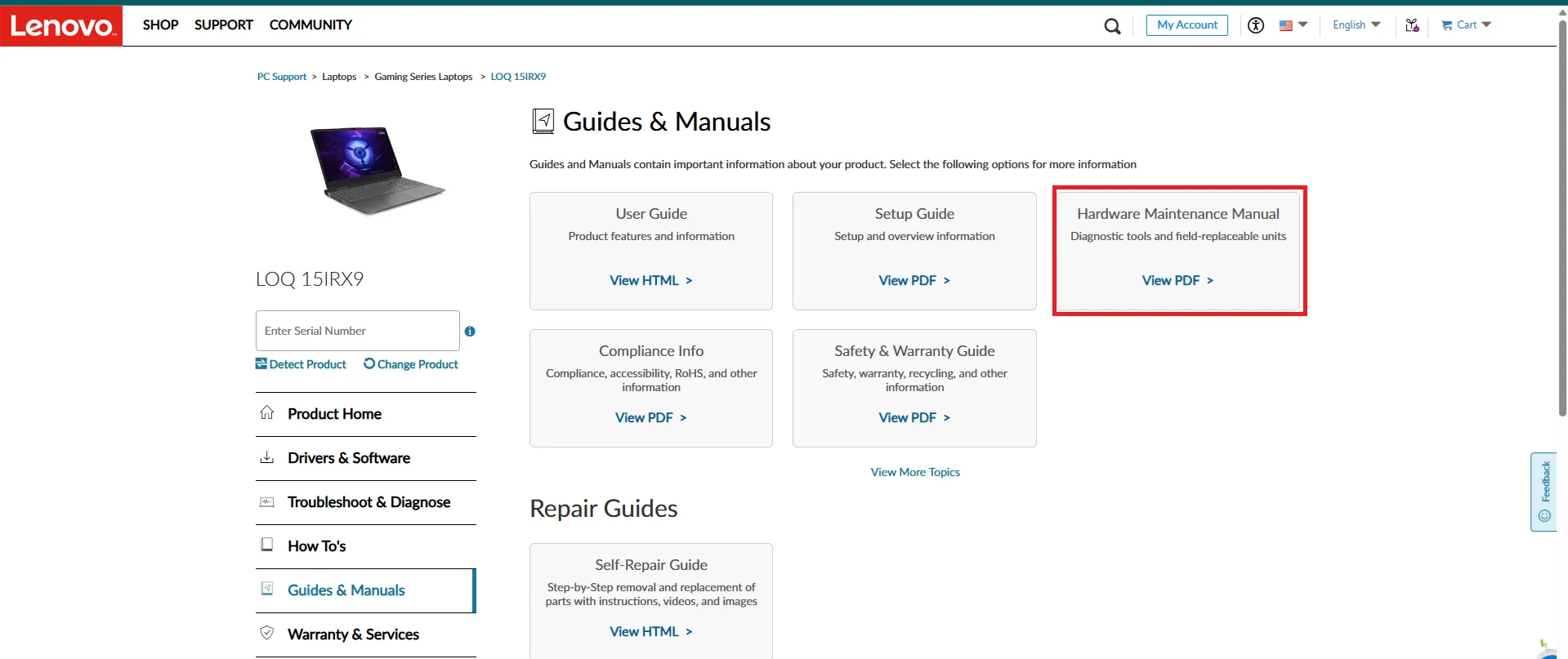Select Drivers & Software in sidebar
The image size is (1568, 659).
(349, 458)
